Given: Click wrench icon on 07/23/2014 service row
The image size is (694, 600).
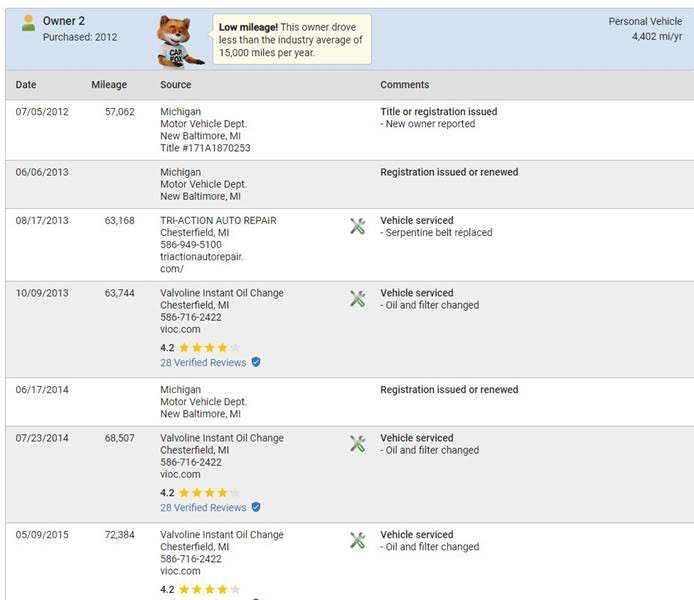Looking at the screenshot, I should (x=358, y=444).
